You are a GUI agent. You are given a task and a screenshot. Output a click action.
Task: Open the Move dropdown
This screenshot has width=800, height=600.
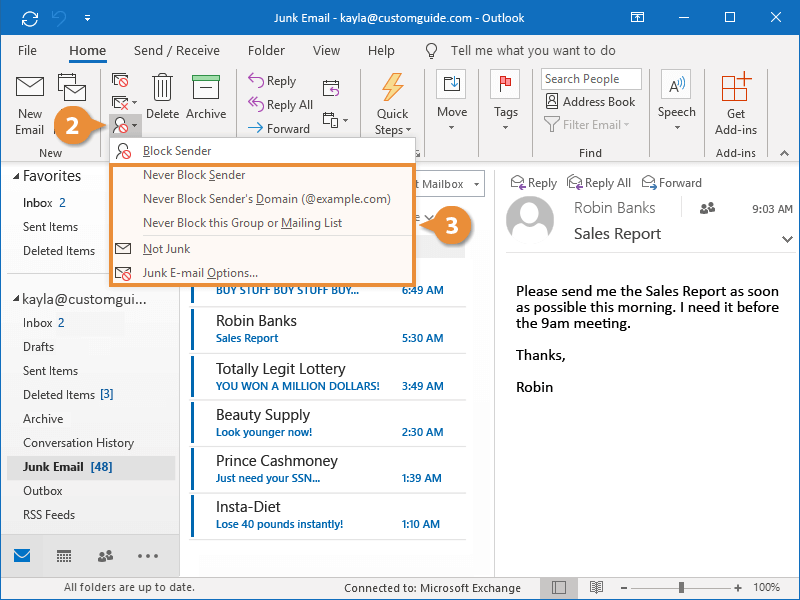(x=452, y=102)
